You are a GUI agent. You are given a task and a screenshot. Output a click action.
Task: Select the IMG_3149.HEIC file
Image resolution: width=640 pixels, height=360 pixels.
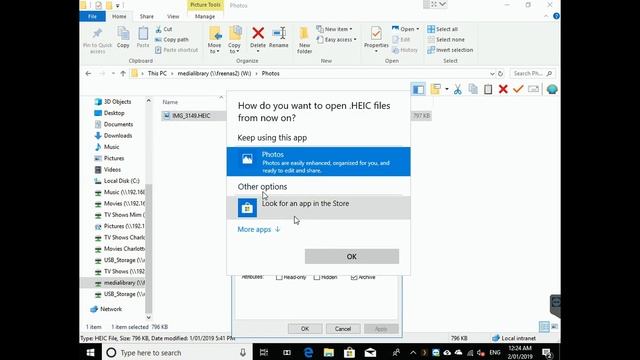pos(192,116)
